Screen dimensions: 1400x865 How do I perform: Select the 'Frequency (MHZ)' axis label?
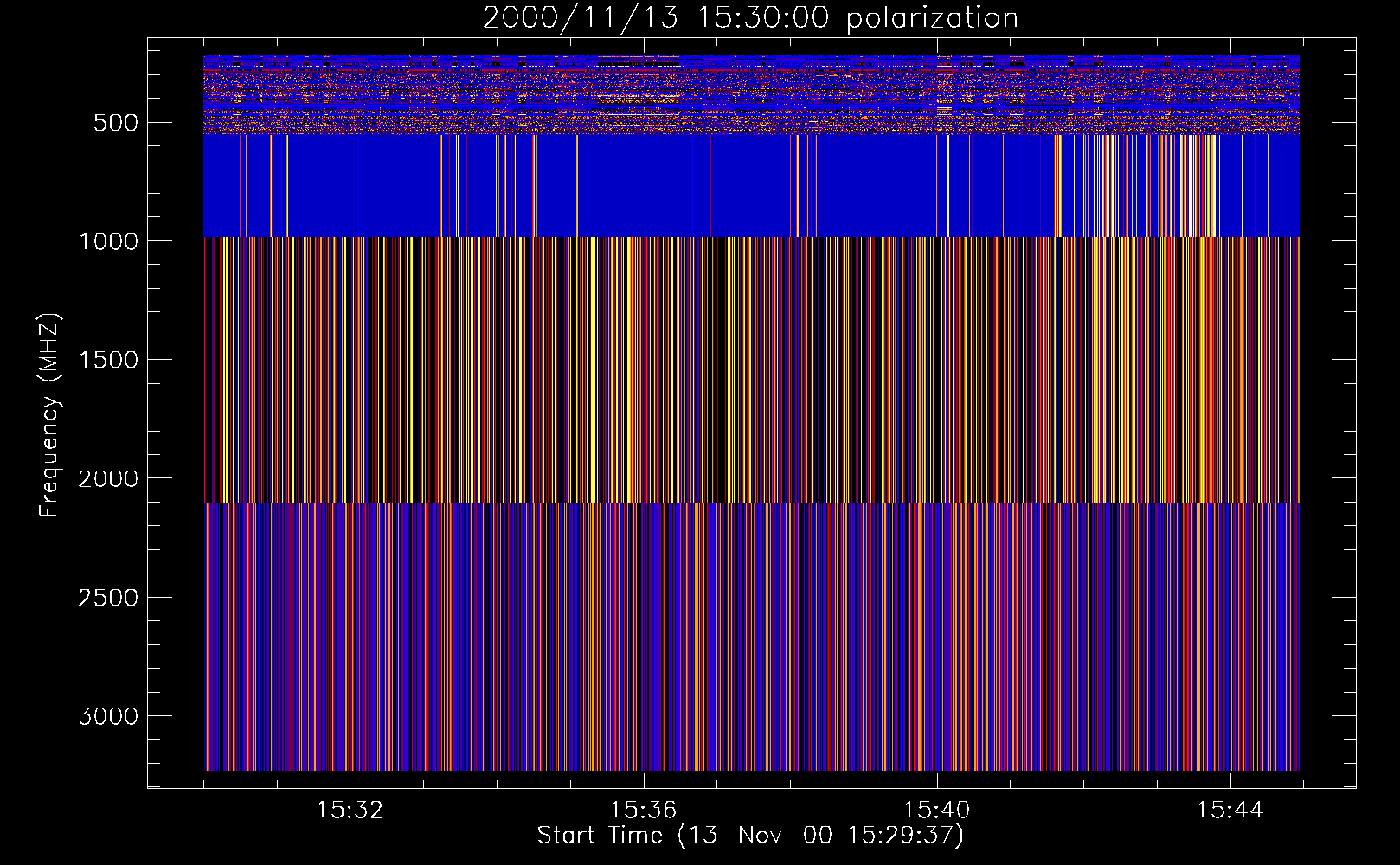point(49,414)
